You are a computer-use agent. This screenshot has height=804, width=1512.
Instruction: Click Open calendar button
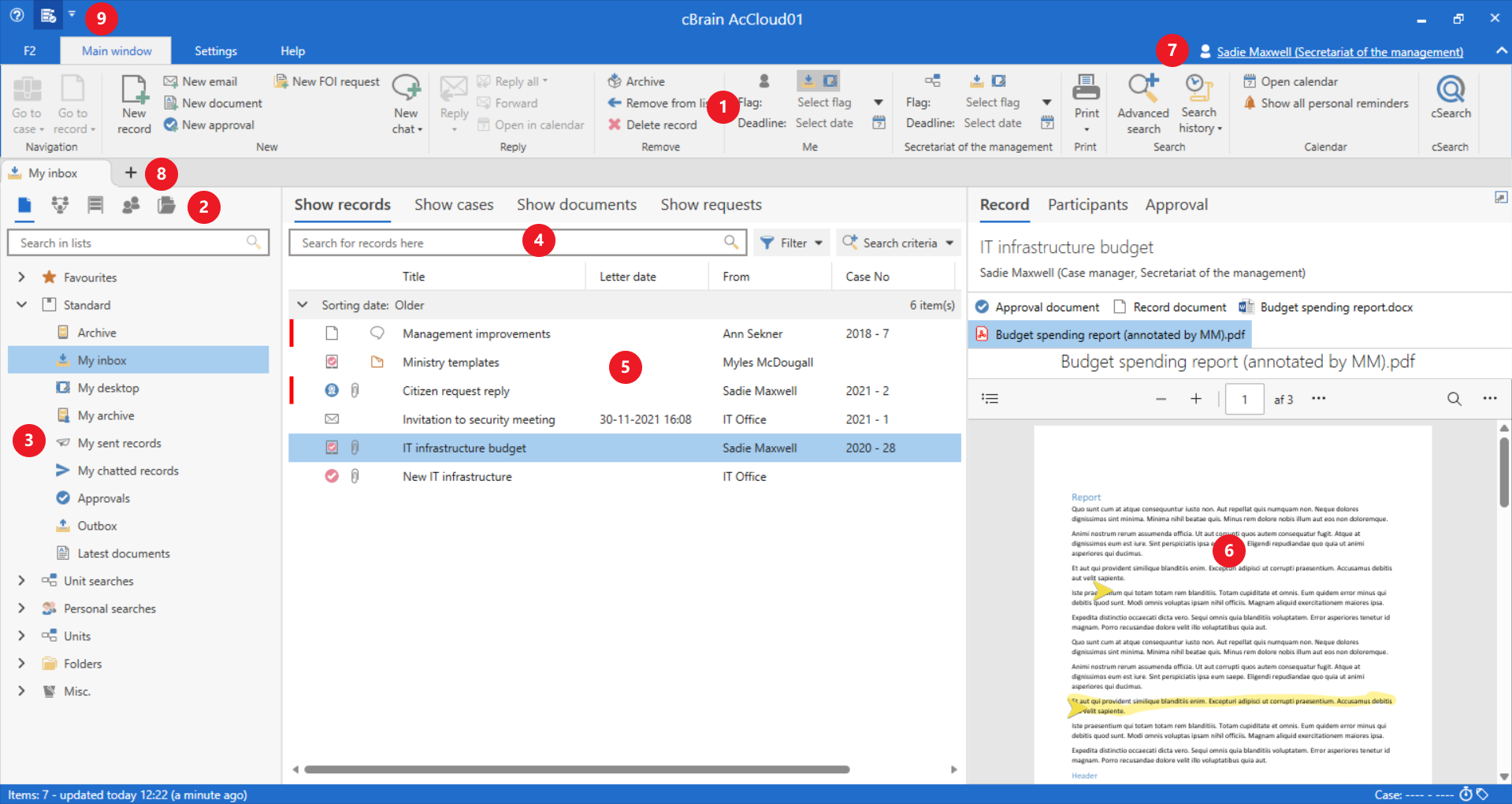[x=1291, y=81]
